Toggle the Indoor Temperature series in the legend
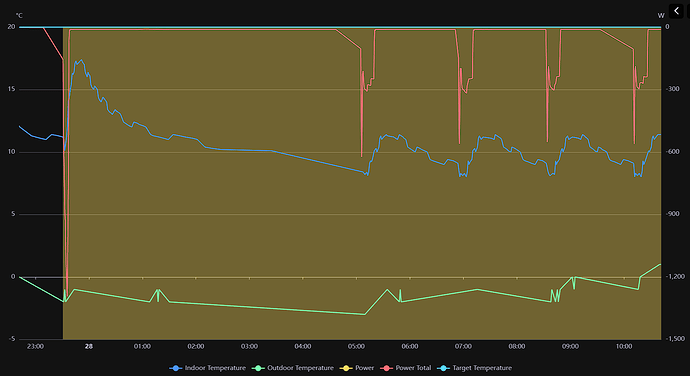The image size is (690, 376). (208, 368)
